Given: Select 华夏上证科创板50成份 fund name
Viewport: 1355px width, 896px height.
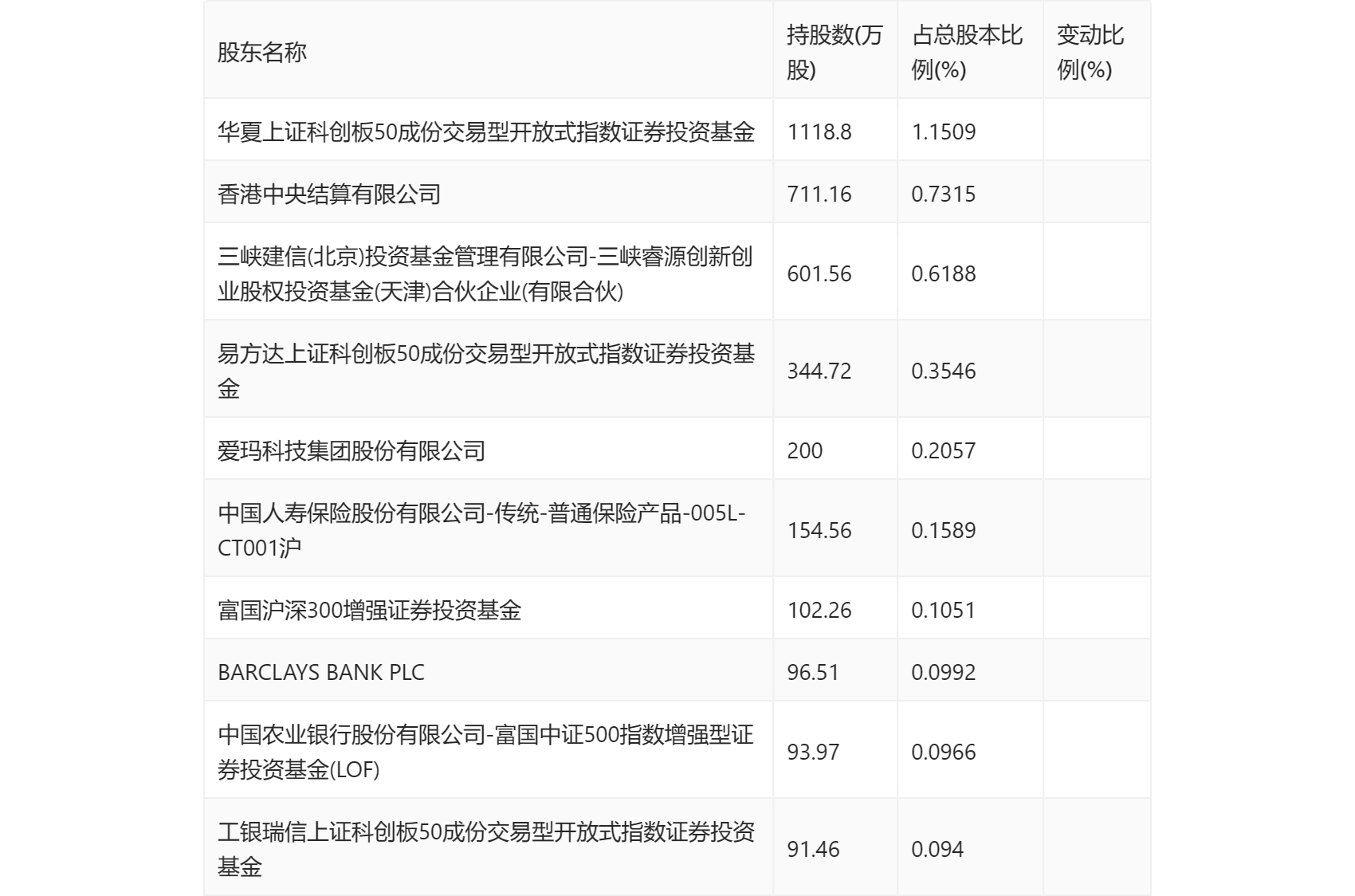Looking at the screenshot, I should (x=486, y=132).
